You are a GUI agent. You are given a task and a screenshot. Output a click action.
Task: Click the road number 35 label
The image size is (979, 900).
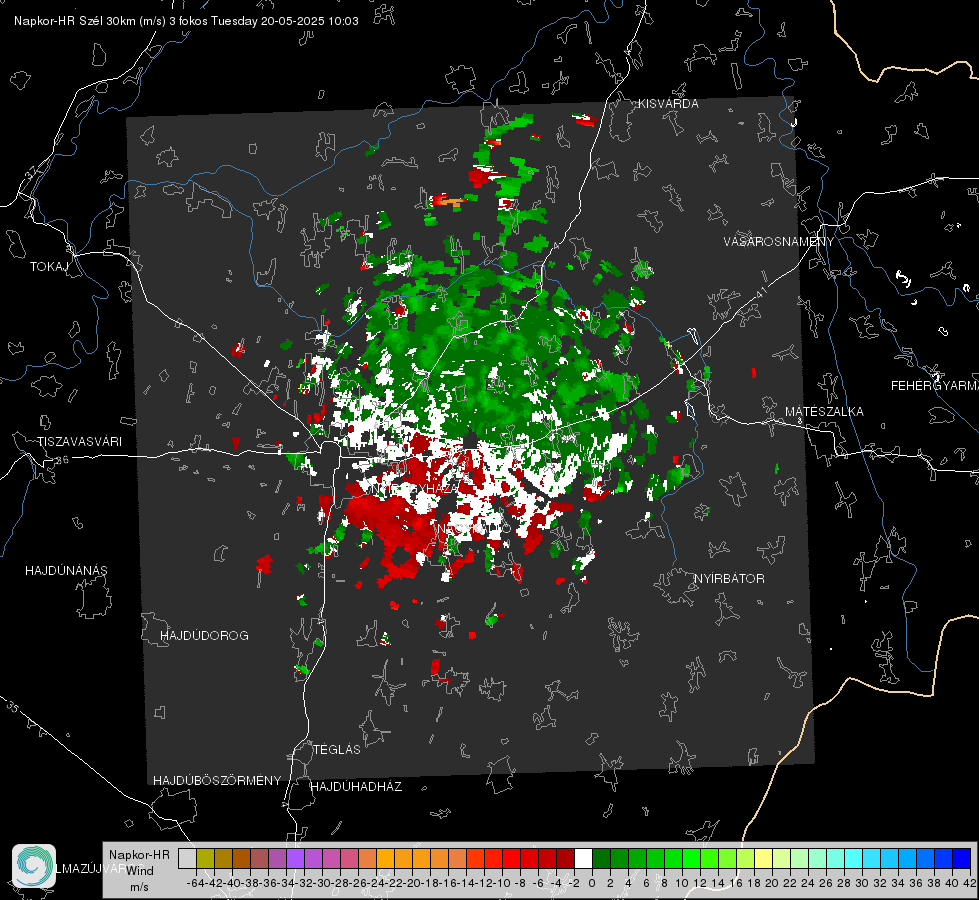click(14, 708)
